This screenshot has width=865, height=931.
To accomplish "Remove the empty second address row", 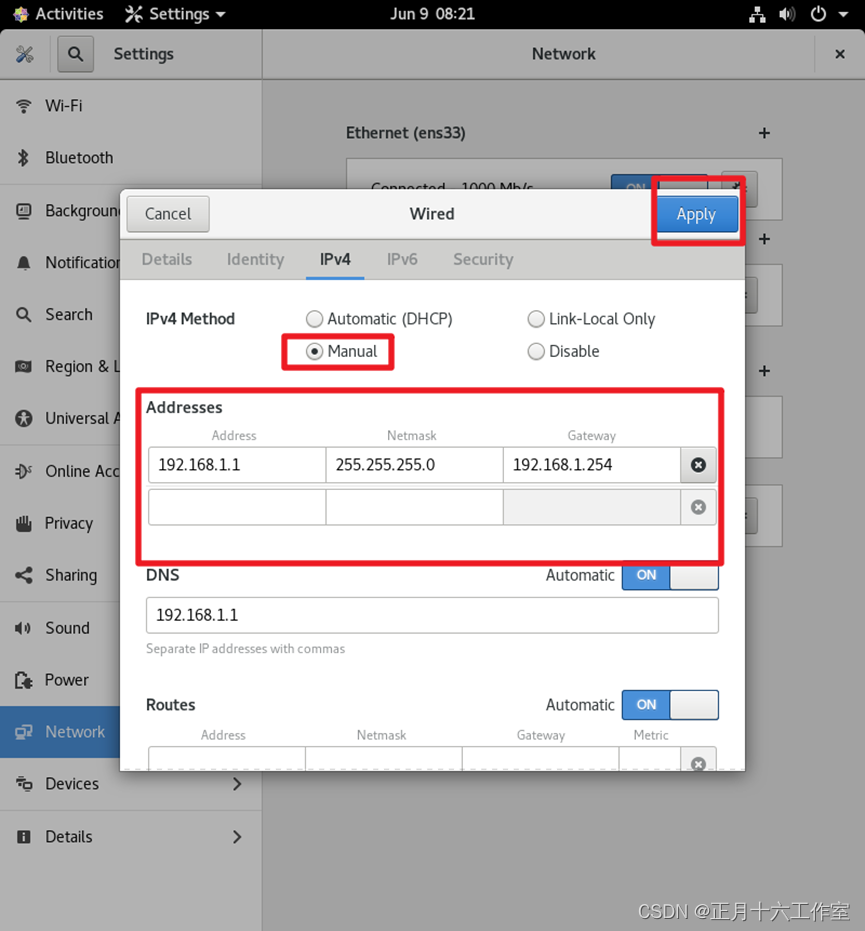I will (x=698, y=507).
